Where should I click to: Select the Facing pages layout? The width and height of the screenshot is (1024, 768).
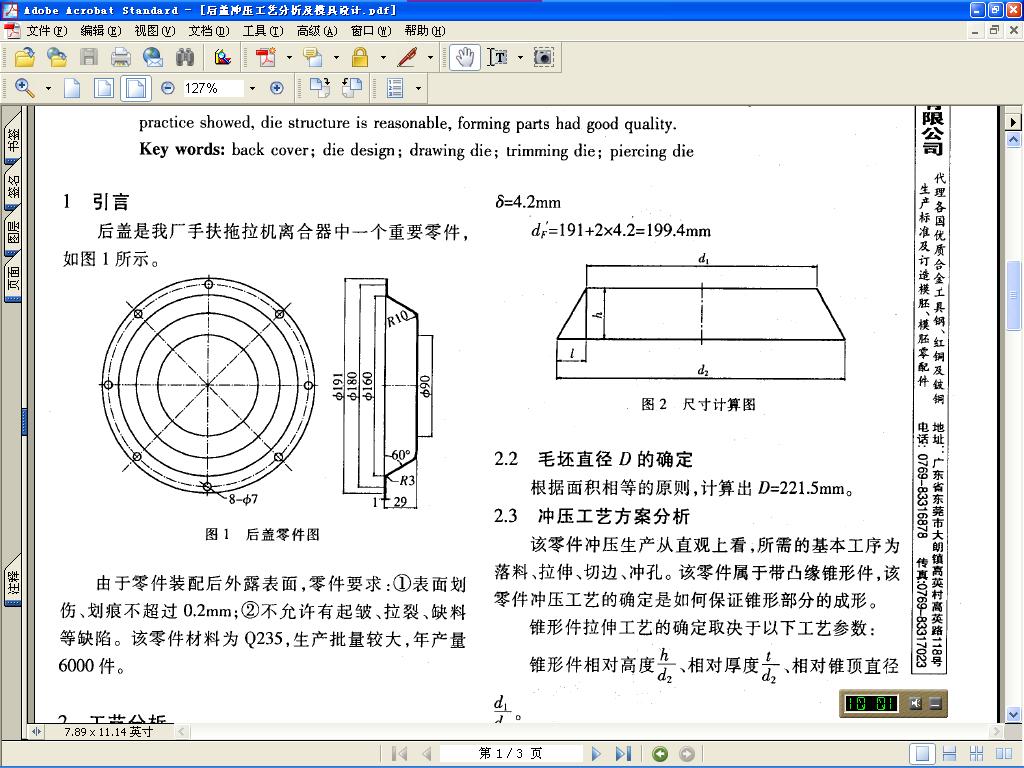[1004, 754]
